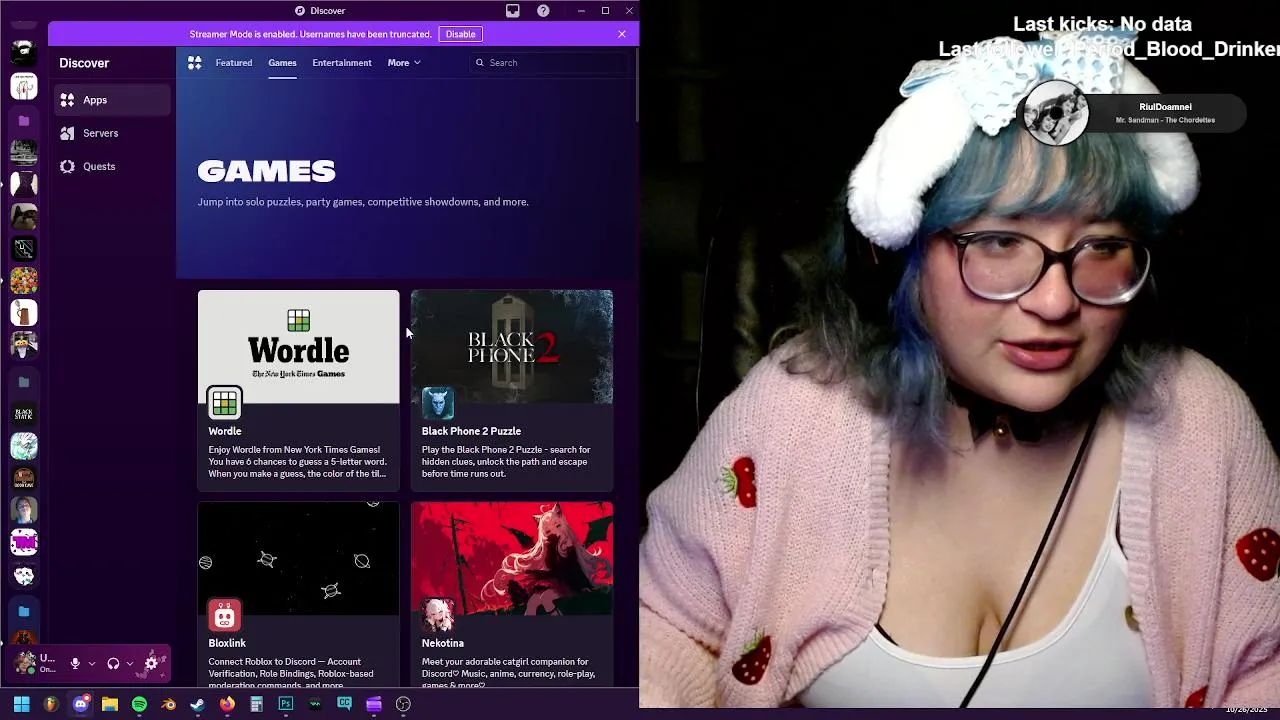Open Steam from the taskbar
Screen dimensions: 1280x720
click(x=198, y=704)
